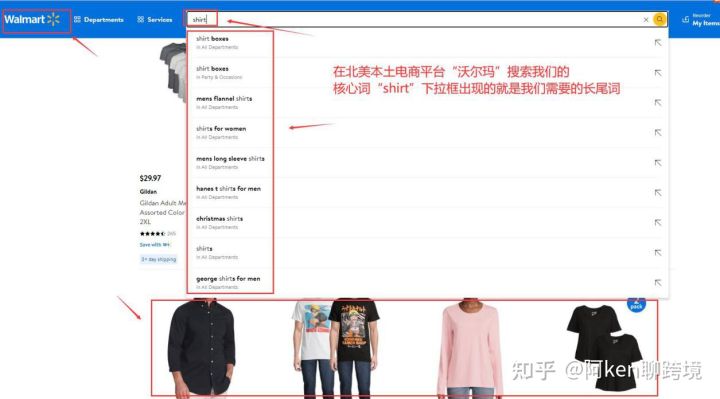Choose the 'christmas shirts' suggestion
The height and width of the screenshot is (399, 720).
[x=427, y=223]
